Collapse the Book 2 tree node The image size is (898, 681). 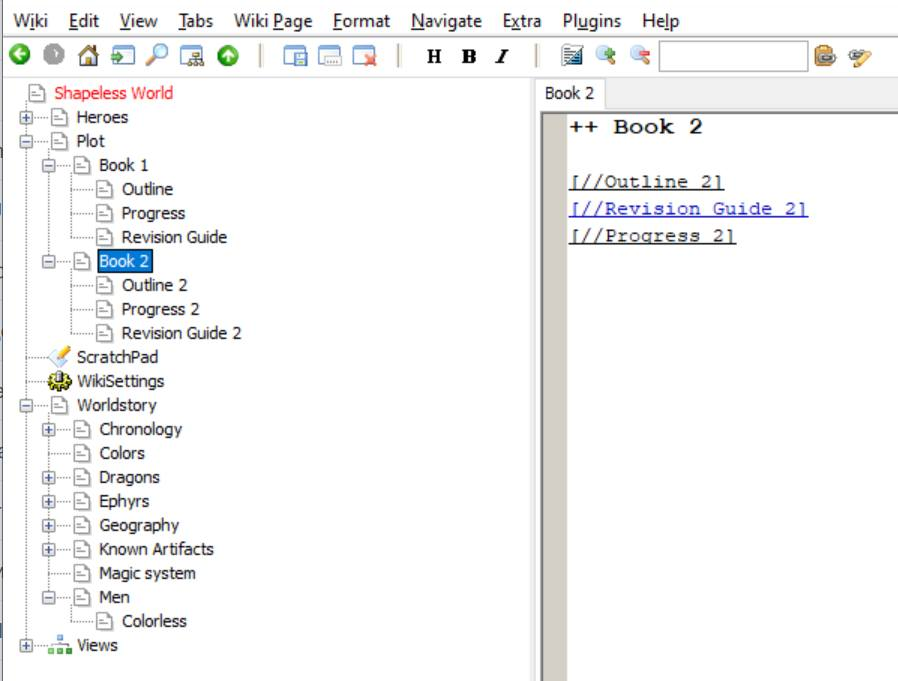click(49, 261)
